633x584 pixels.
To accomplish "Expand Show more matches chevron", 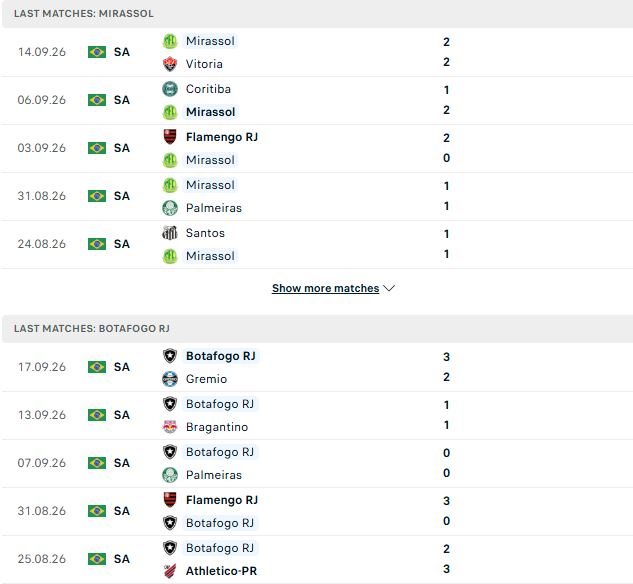I will (x=389, y=288).
